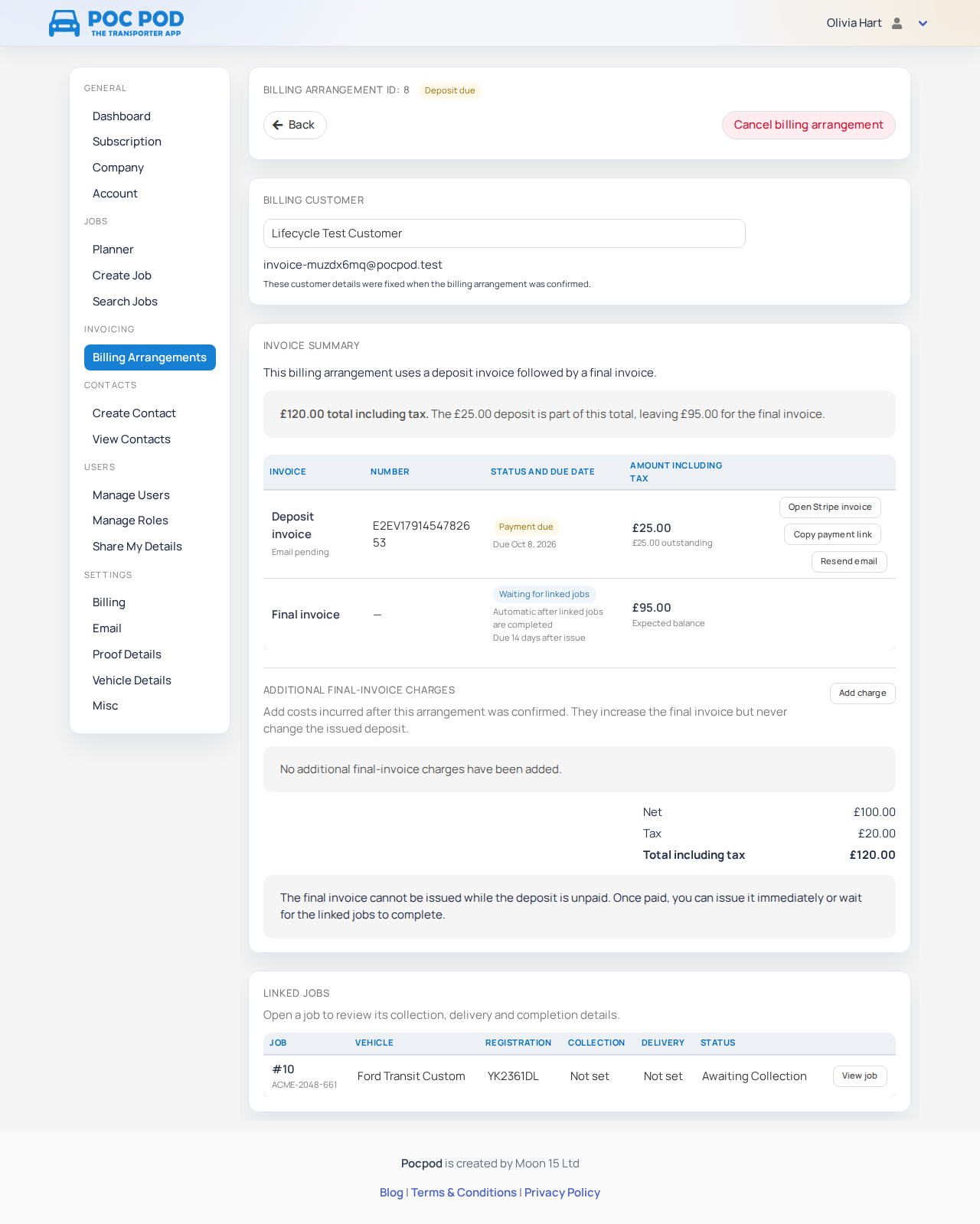Go back with the Back button

295,125
